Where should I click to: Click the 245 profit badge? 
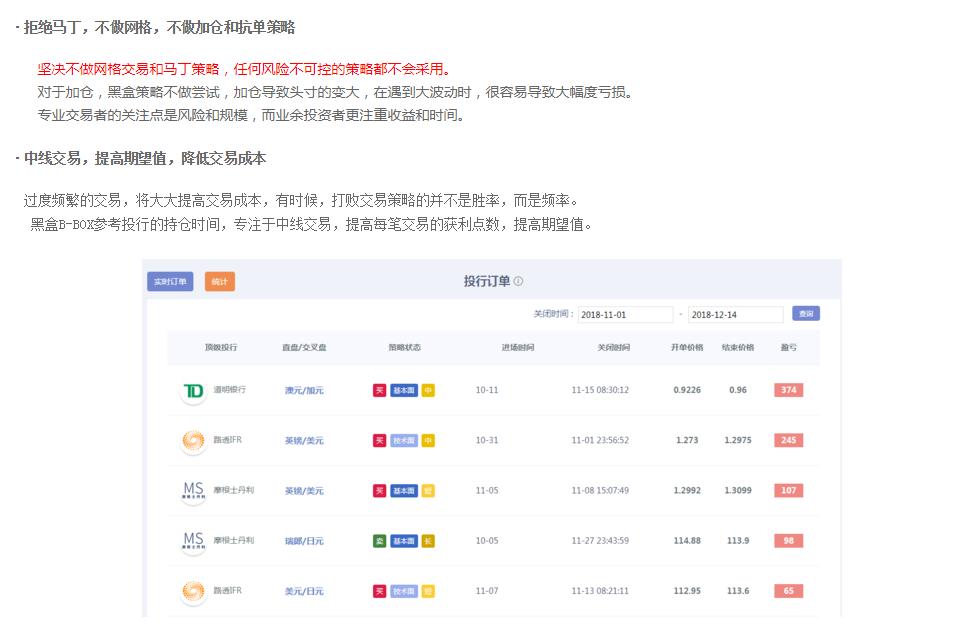point(788,440)
